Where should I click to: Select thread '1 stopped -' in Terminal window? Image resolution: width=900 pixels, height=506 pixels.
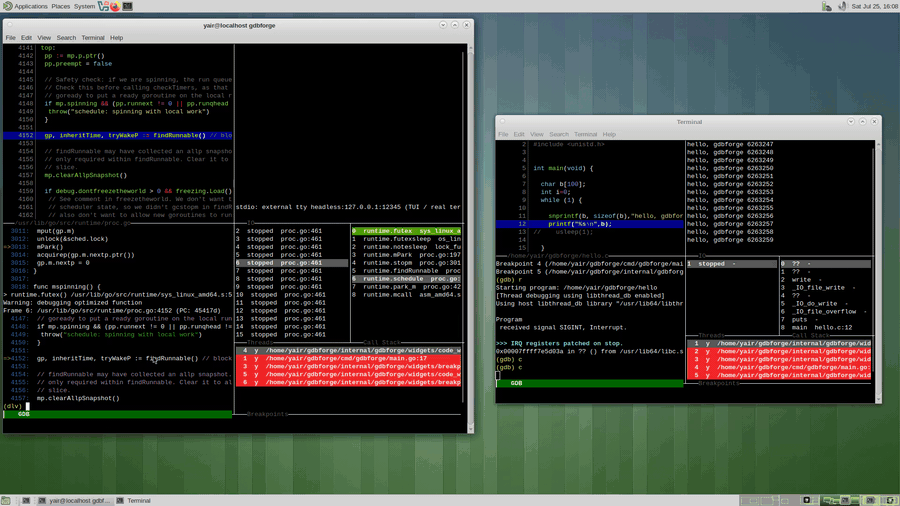point(732,264)
